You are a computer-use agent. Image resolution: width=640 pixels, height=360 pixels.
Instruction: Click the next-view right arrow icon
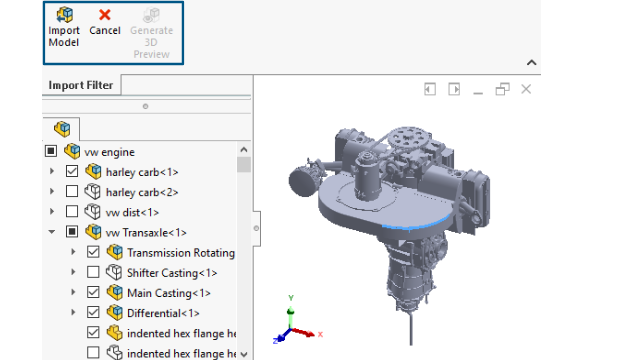(454, 89)
